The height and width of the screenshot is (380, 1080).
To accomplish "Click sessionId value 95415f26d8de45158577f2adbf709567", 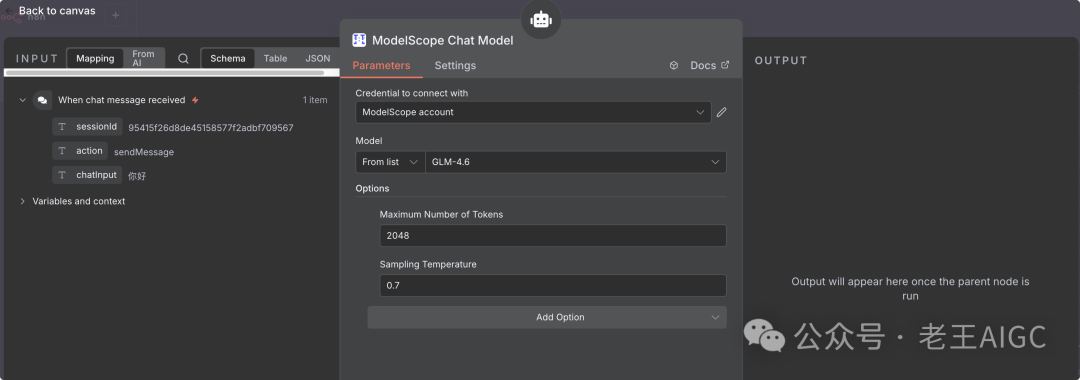I will 211,128.
